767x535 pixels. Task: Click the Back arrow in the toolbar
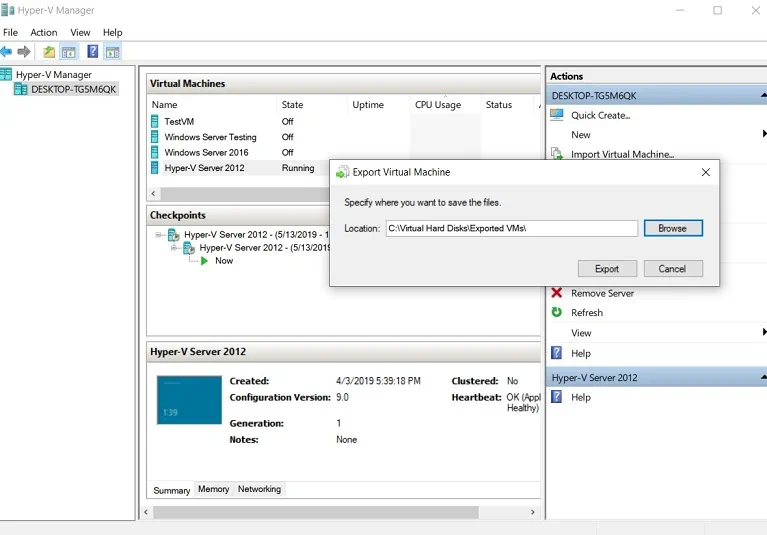coord(7,52)
